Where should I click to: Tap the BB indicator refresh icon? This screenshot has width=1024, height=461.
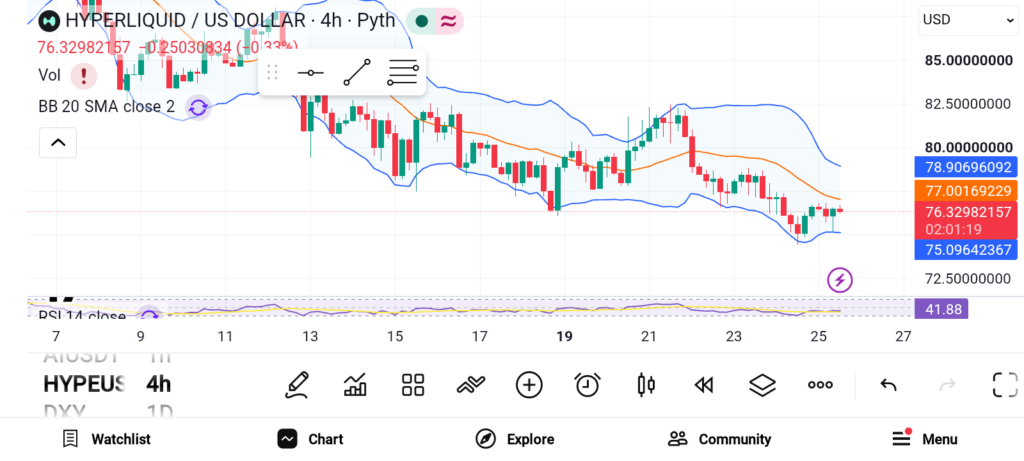198,108
